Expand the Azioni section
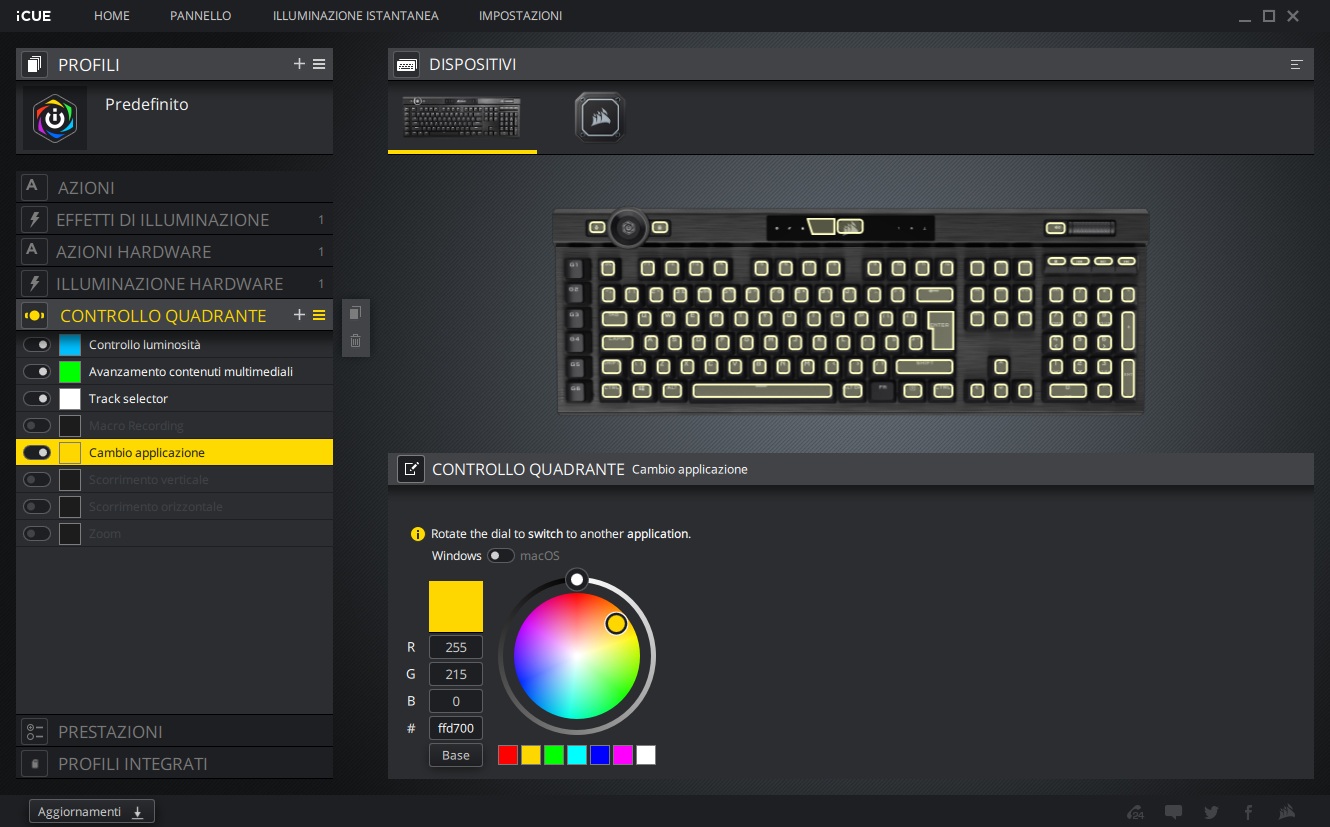The height and width of the screenshot is (827, 1330). 174,187
